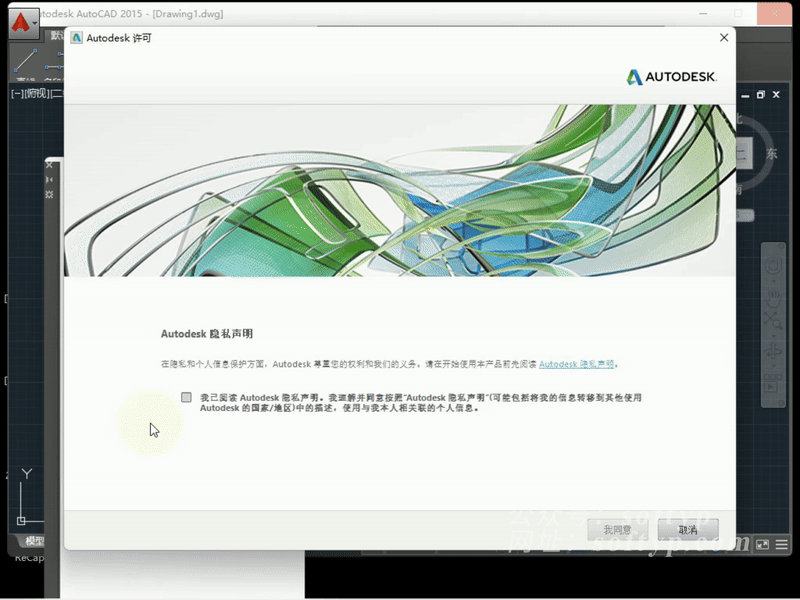Screen dimensions: 800x600
Task: Close the Autodesk 许可 dialog
Action: (x=723, y=38)
